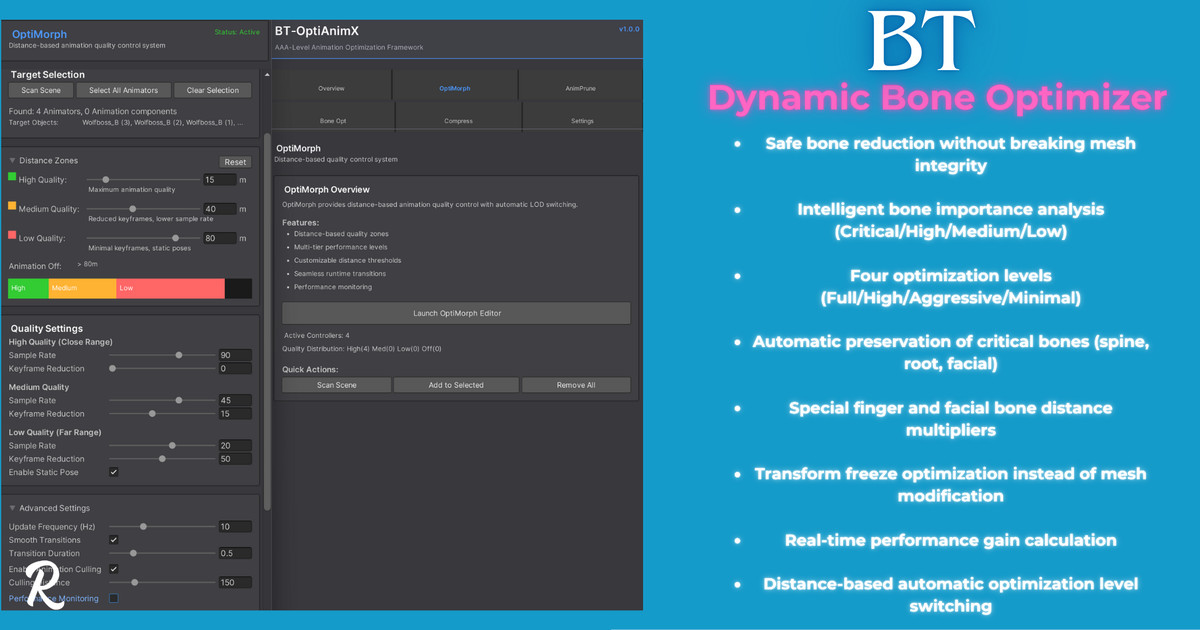1200x630 pixels.
Task: Toggle the Enable Static Pose checkbox
Action: [114, 472]
